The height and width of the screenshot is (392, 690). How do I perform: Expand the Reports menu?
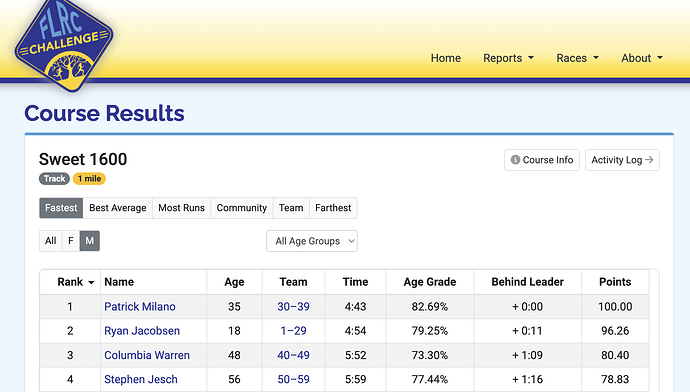point(508,58)
